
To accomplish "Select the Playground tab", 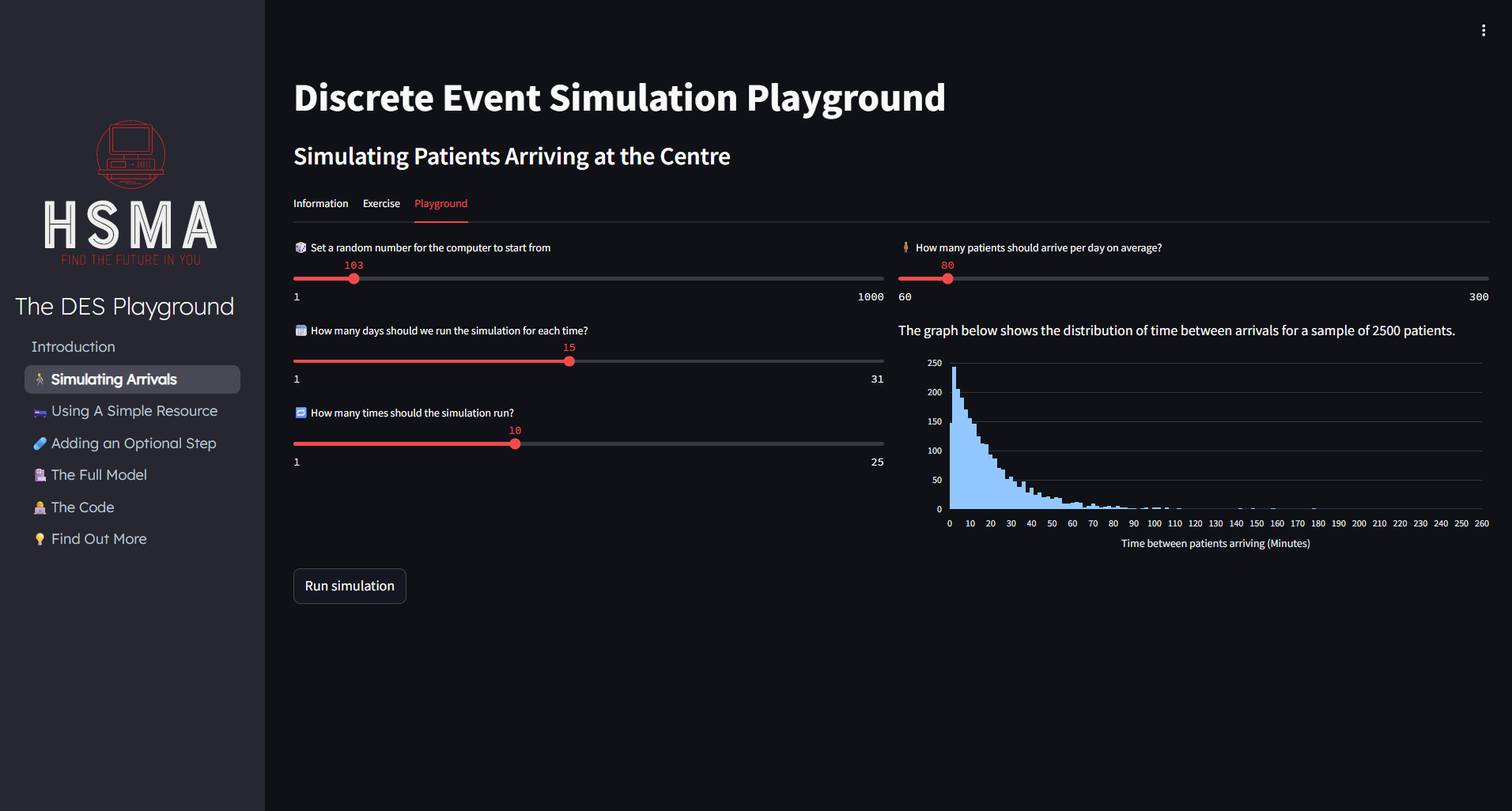I will click(x=440, y=203).
